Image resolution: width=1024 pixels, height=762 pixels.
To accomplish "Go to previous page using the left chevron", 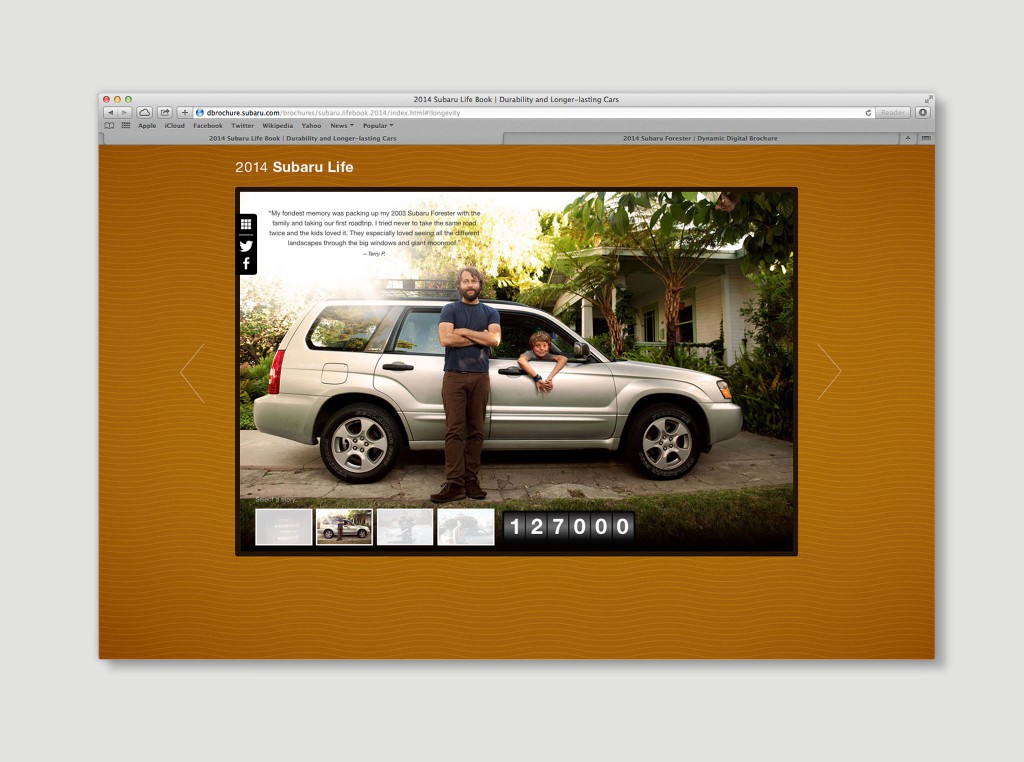I will point(192,373).
